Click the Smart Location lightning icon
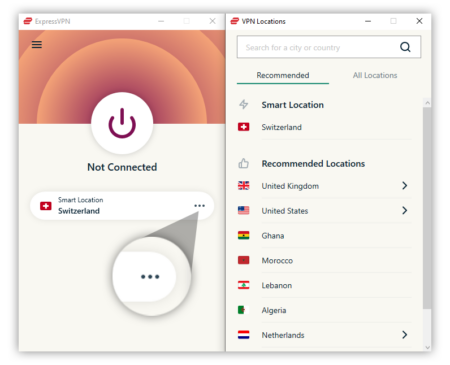The width and height of the screenshot is (450, 365). pyautogui.click(x=244, y=105)
